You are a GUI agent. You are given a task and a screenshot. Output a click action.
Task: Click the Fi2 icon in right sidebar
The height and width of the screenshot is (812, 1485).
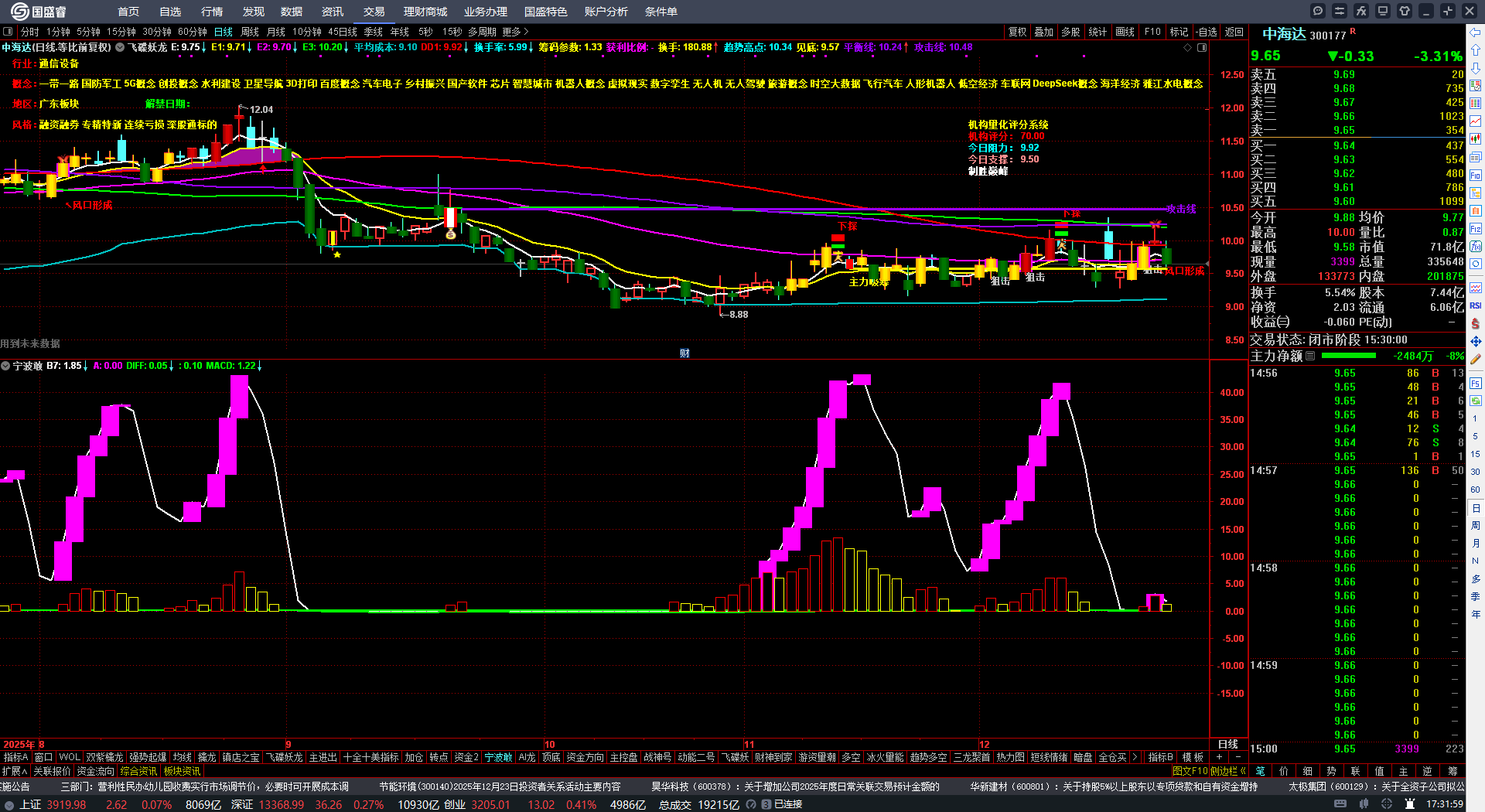[x=1476, y=228]
